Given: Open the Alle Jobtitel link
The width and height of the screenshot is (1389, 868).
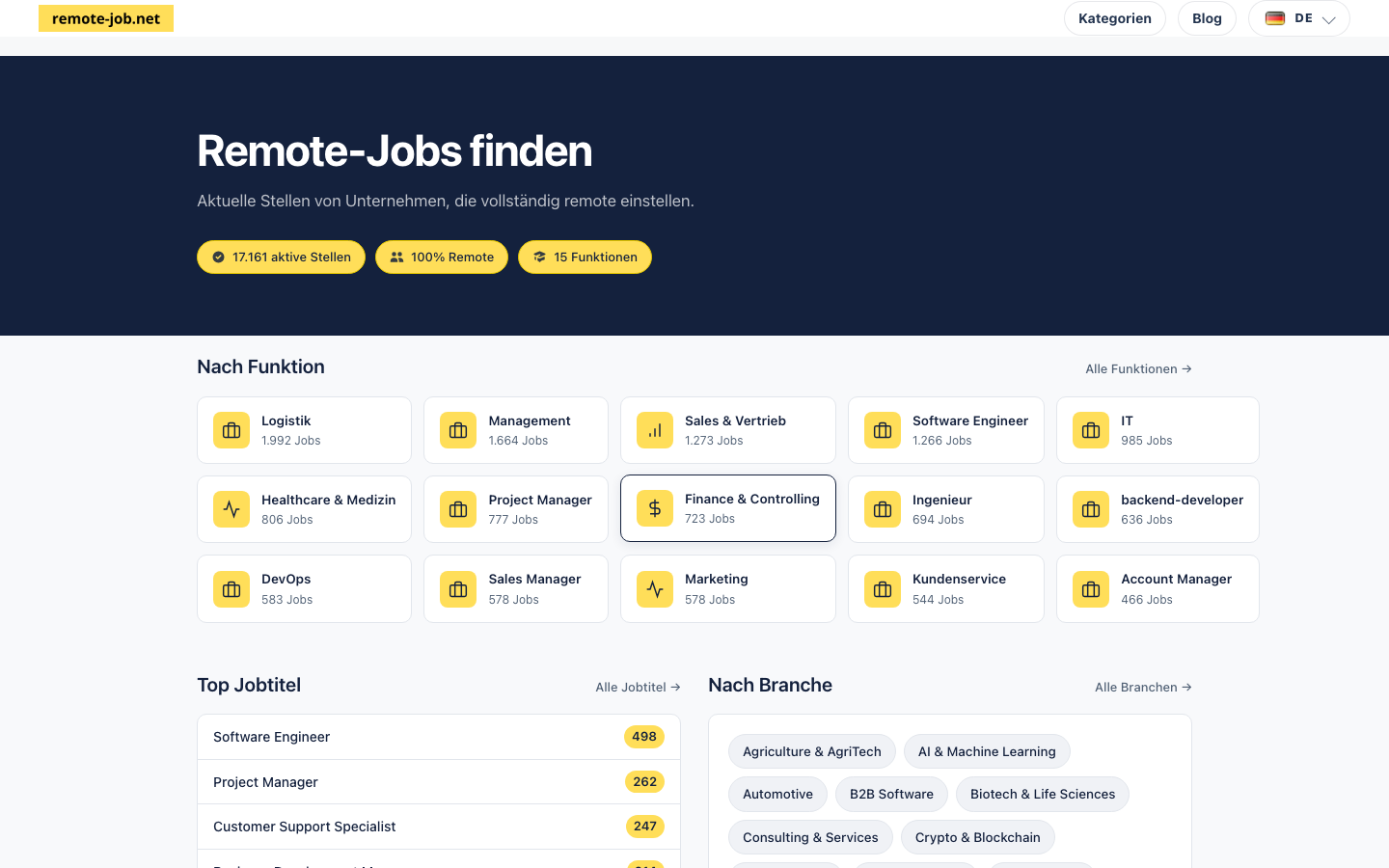Looking at the screenshot, I should pyautogui.click(x=638, y=687).
